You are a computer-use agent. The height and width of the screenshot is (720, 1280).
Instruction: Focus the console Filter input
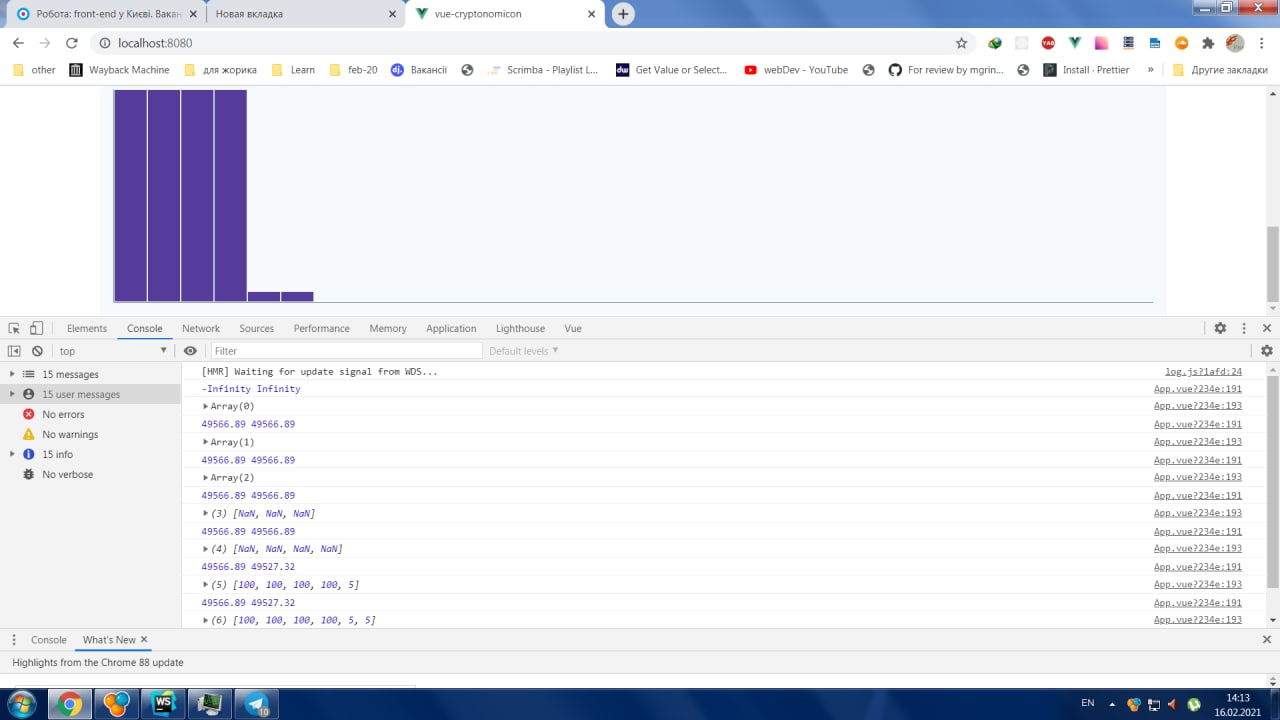click(346, 351)
